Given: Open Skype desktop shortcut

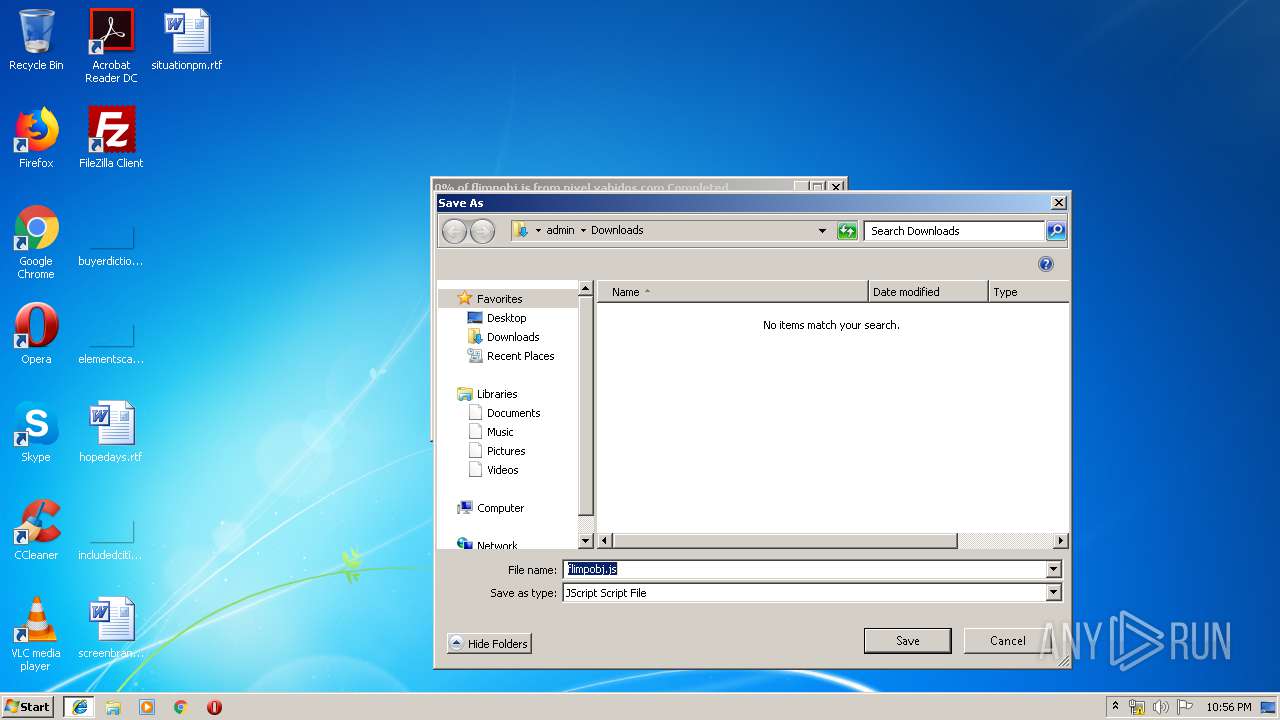Looking at the screenshot, I should (x=36, y=433).
